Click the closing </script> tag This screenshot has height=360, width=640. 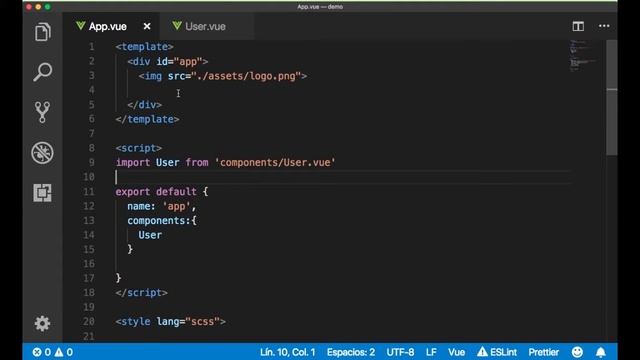(x=142, y=293)
